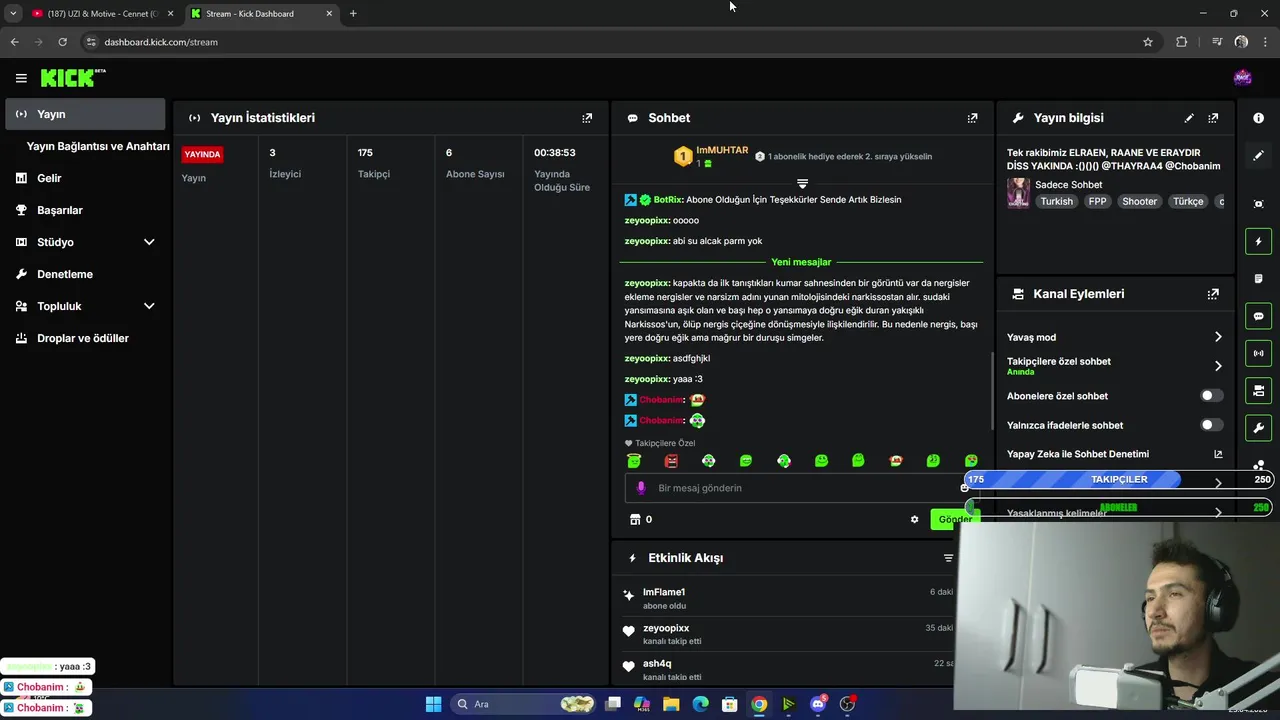Click the pencil icon in the right sidebar
The height and width of the screenshot is (720, 1280).
(x=1258, y=156)
